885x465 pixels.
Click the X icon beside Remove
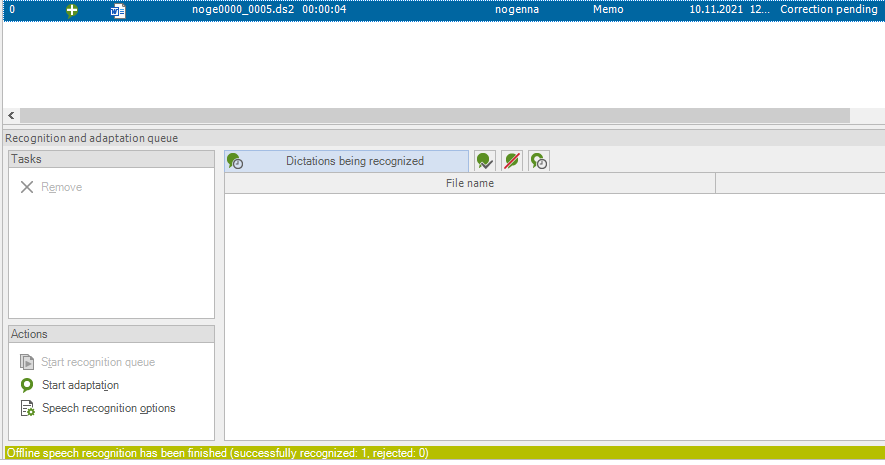27,187
